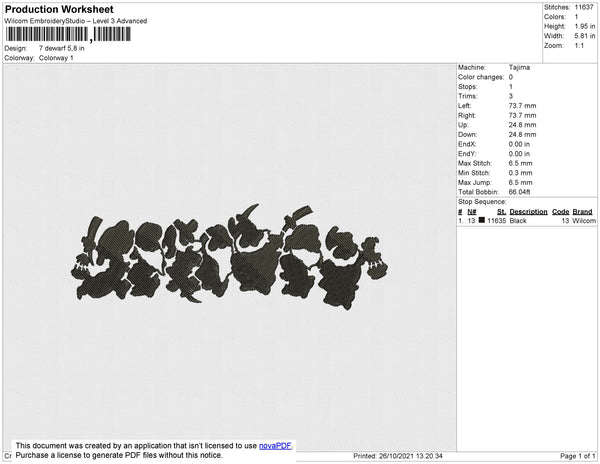Select the stitch count 11635 in stop row
The width and height of the screenshot is (600, 464).
click(496, 221)
